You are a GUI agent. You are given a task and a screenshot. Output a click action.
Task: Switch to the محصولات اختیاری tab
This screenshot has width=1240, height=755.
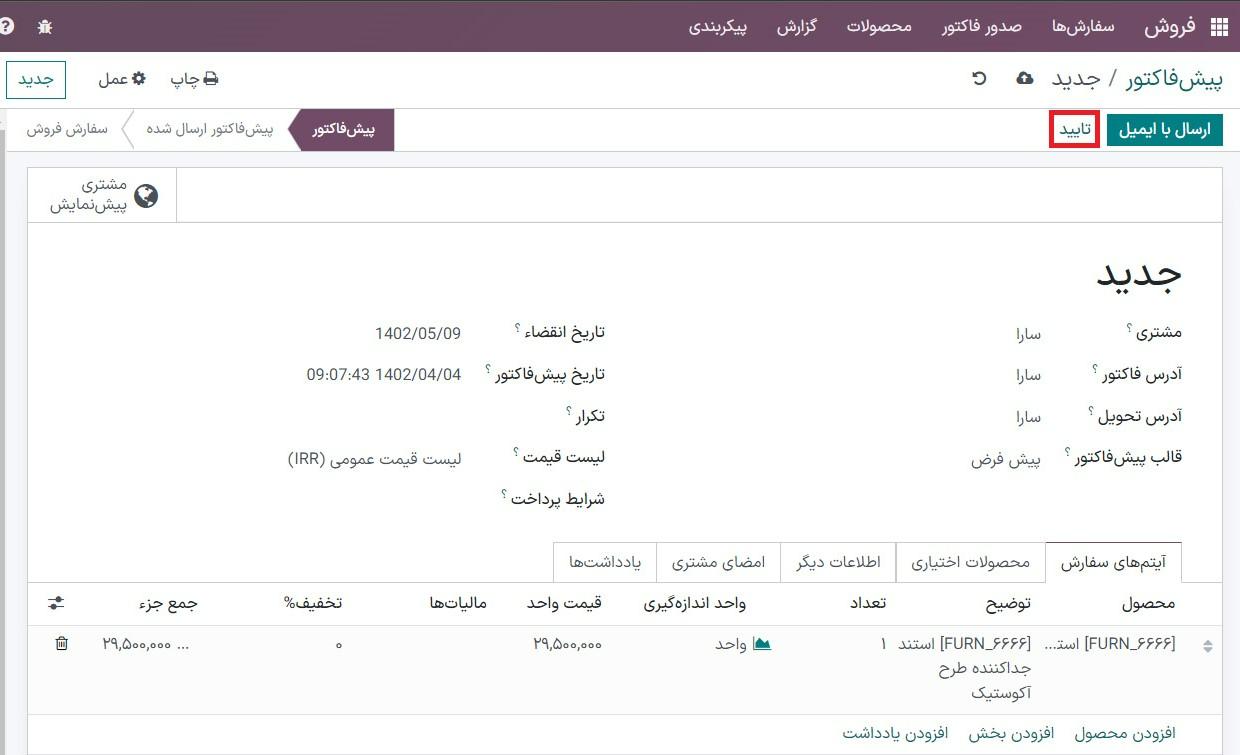(x=970, y=562)
